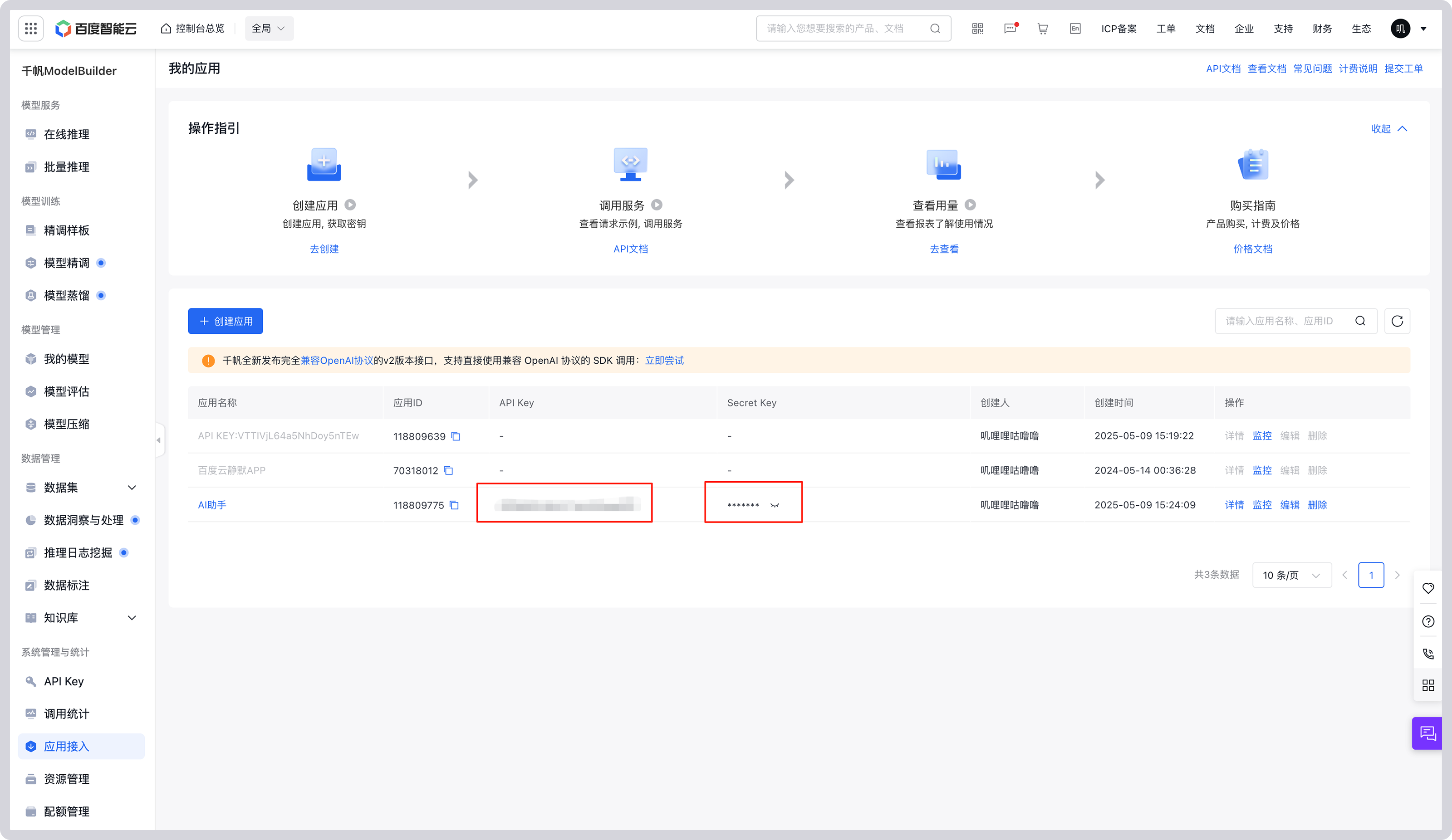Open 调用统计 in the sidebar
The width and height of the screenshot is (1452, 840).
66,714
